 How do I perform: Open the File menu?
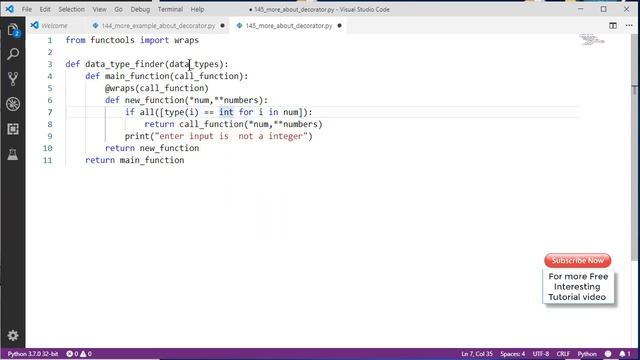point(27,9)
